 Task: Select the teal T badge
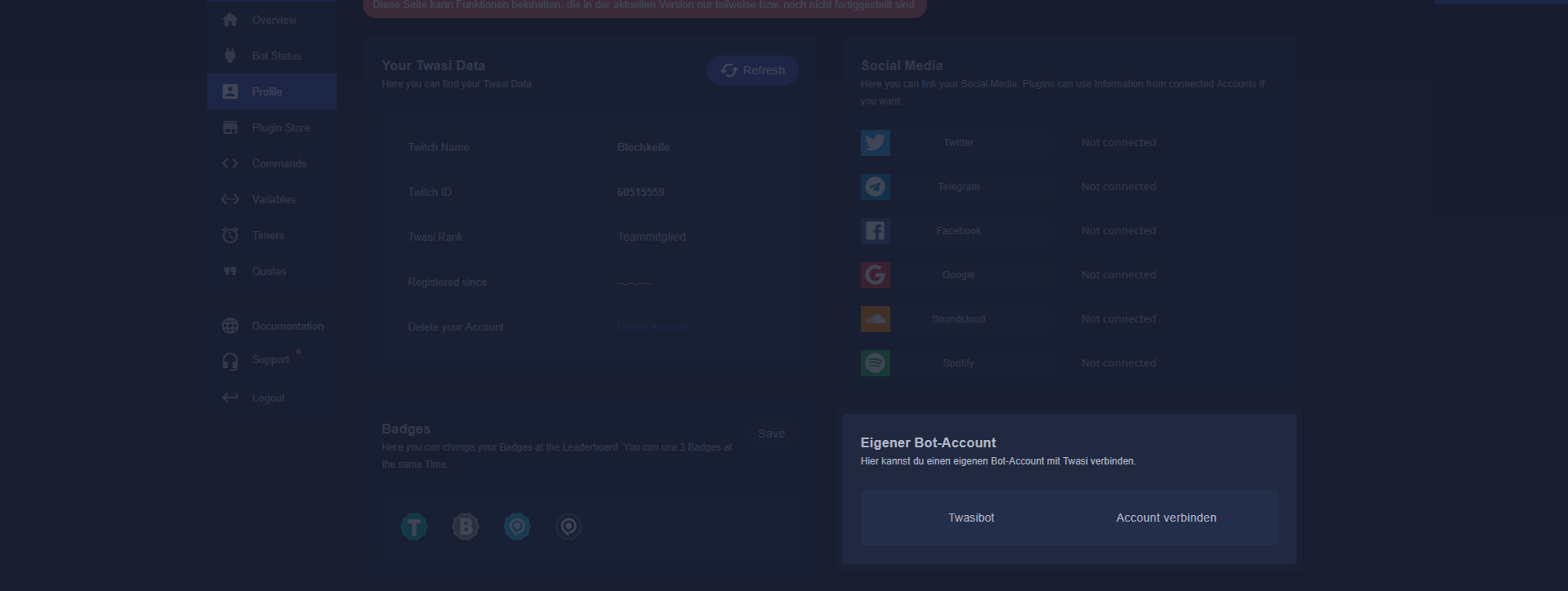coord(414,527)
